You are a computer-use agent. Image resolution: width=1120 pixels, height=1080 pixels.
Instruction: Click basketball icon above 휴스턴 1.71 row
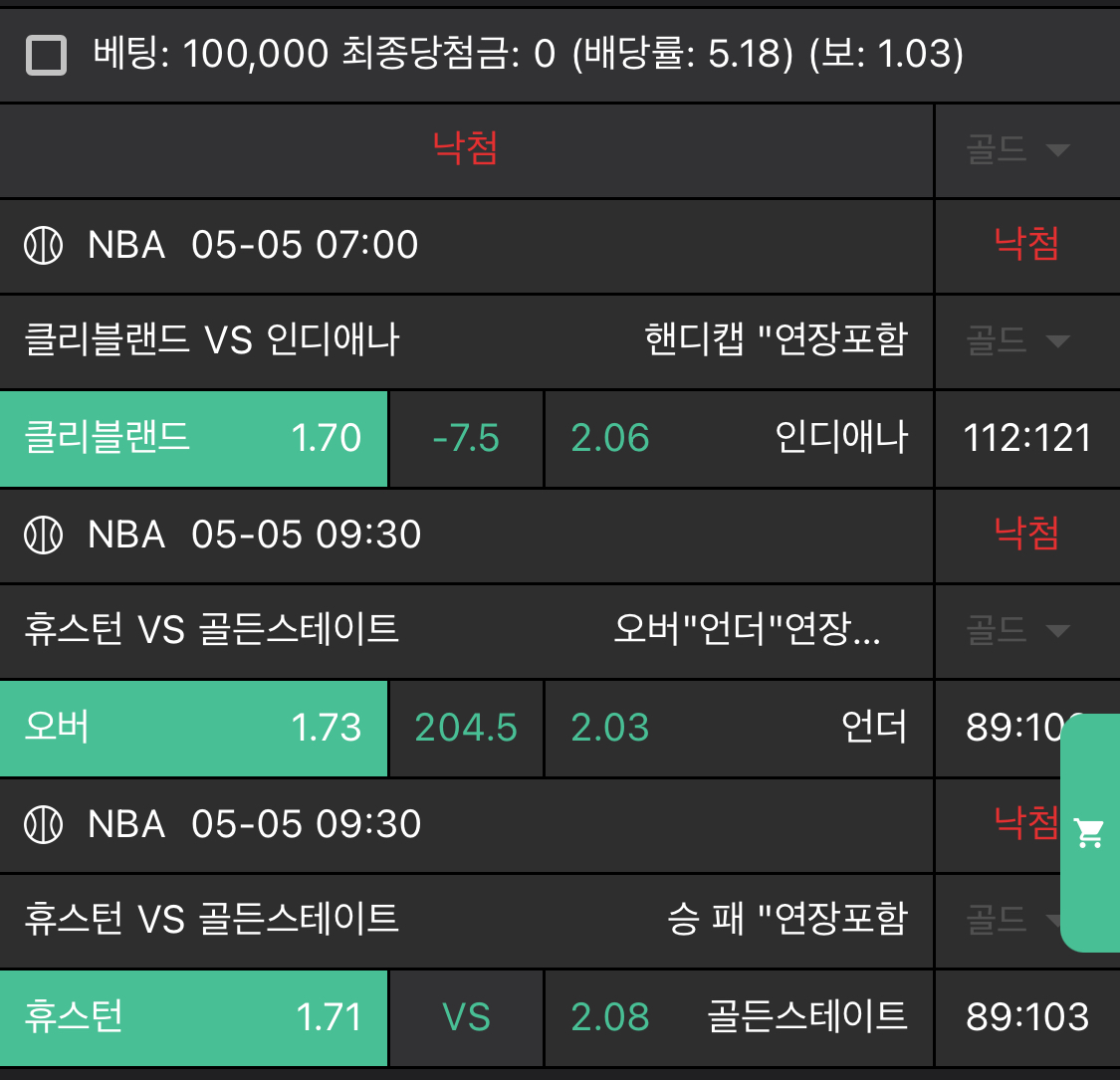click(44, 825)
